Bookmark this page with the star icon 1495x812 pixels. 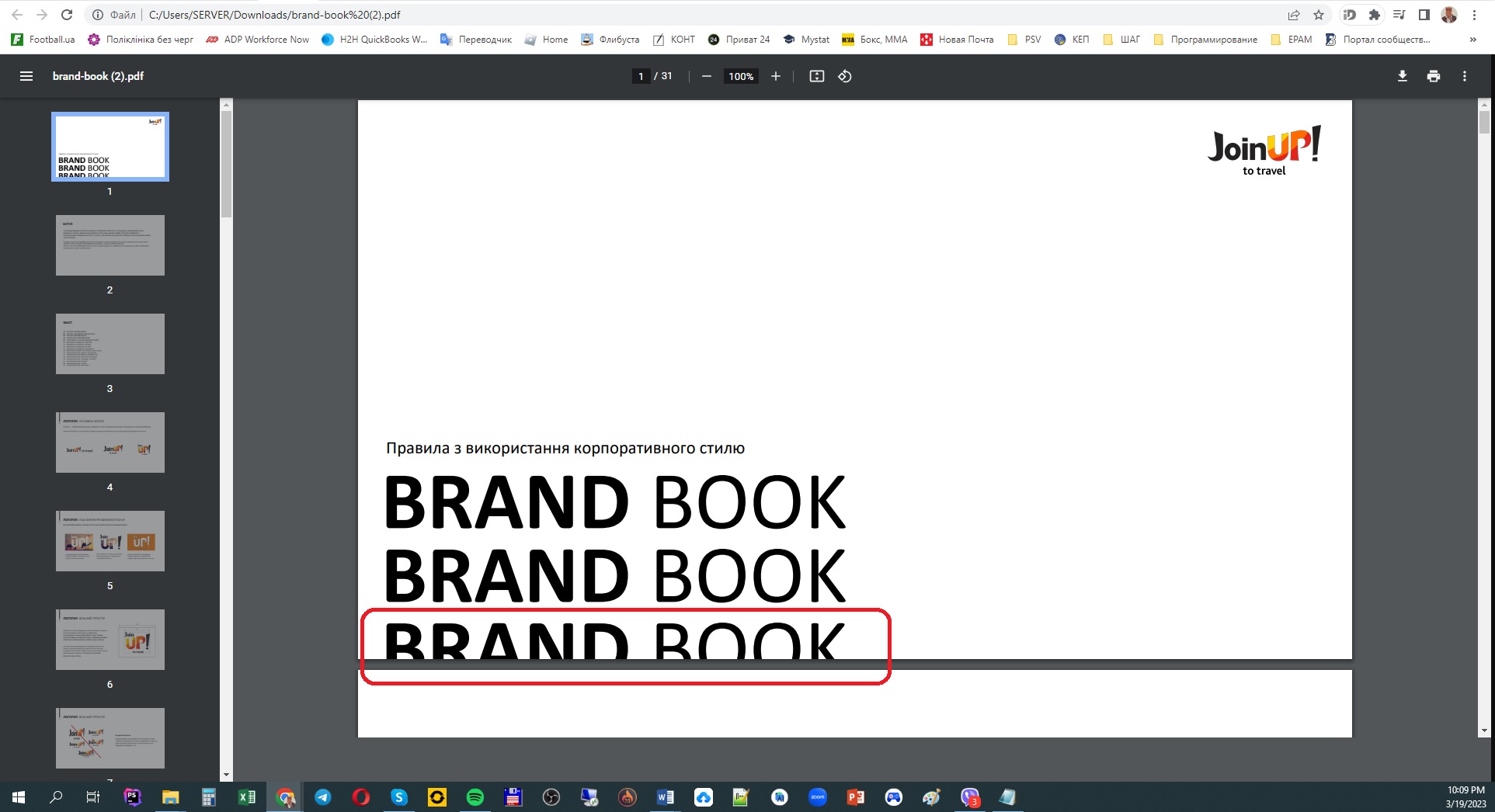click(x=1318, y=15)
